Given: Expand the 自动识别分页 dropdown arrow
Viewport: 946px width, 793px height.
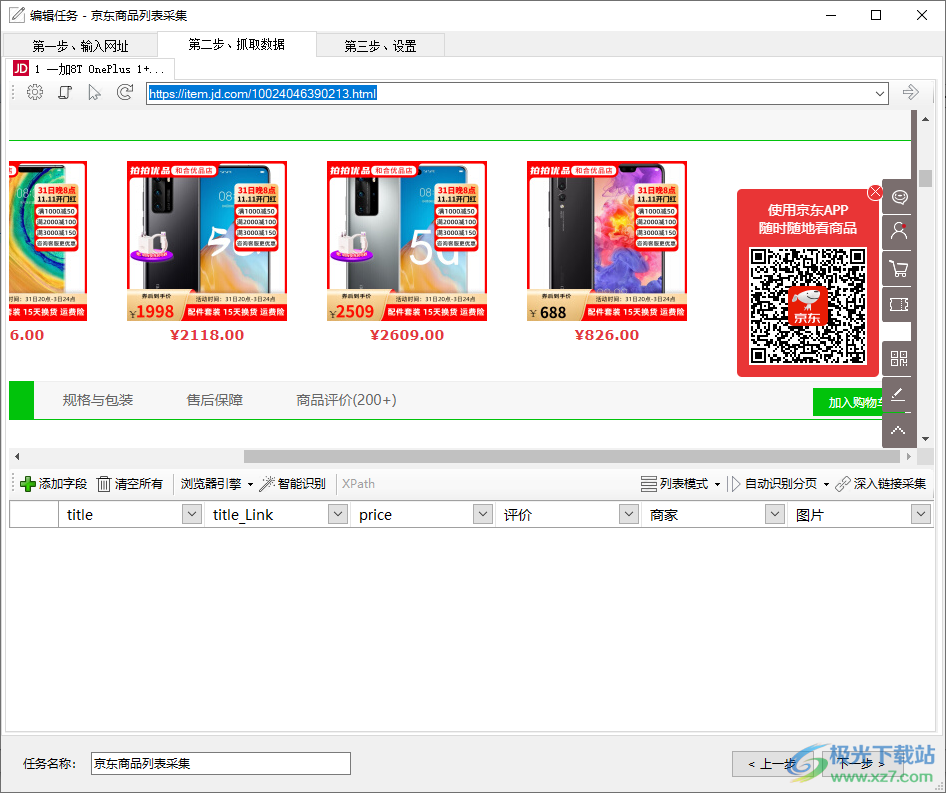Looking at the screenshot, I should click(x=826, y=484).
